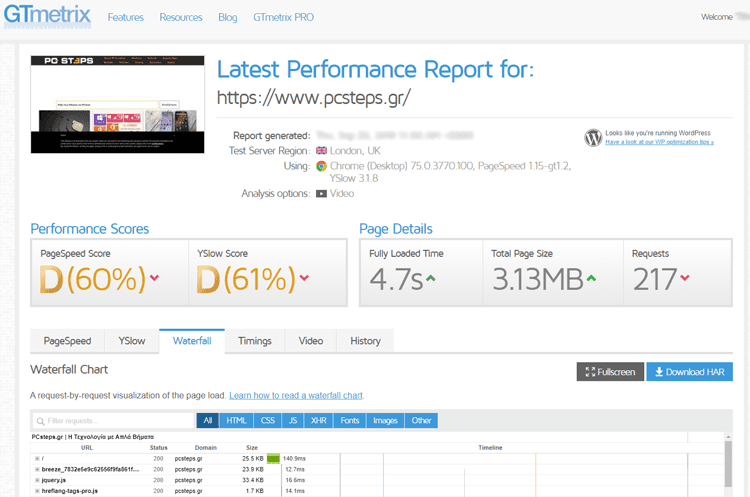The height and width of the screenshot is (497, 750).
Task: Filter waterfall by XHR
Action: tap(319, 420)
